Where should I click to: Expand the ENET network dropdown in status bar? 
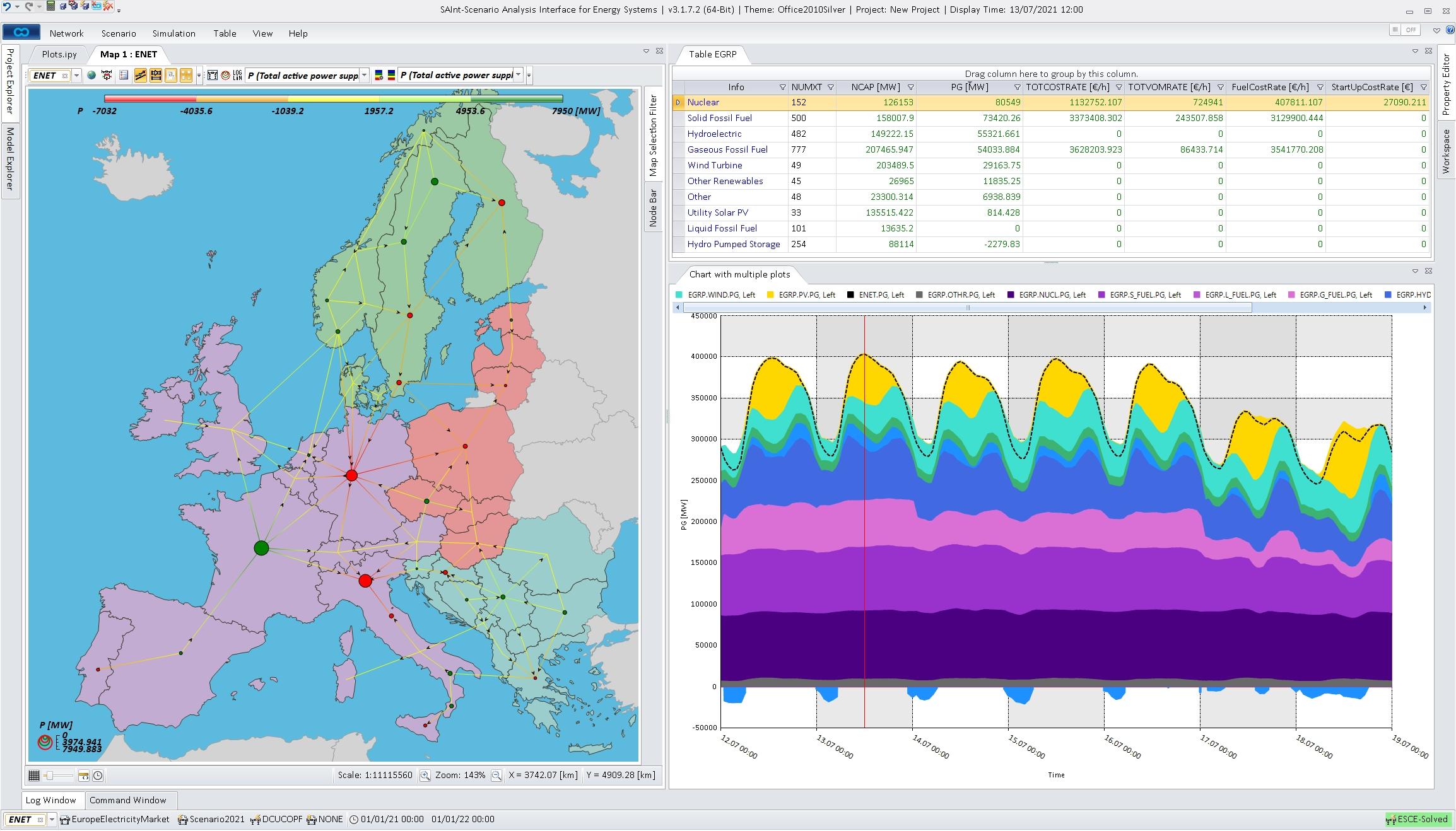pos(52,820)
